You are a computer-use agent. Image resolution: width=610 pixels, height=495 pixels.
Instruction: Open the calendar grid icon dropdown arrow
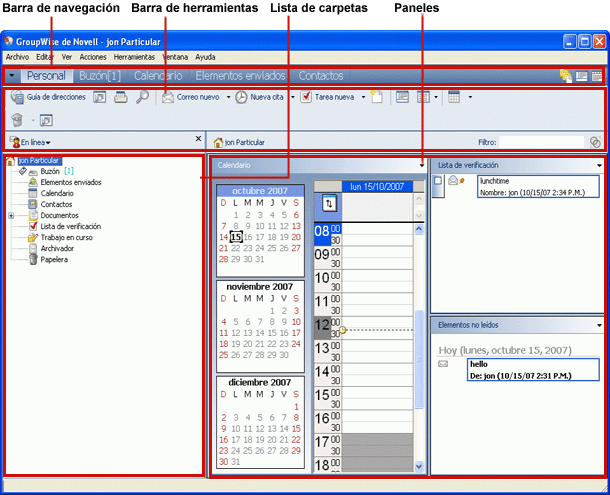470,97
